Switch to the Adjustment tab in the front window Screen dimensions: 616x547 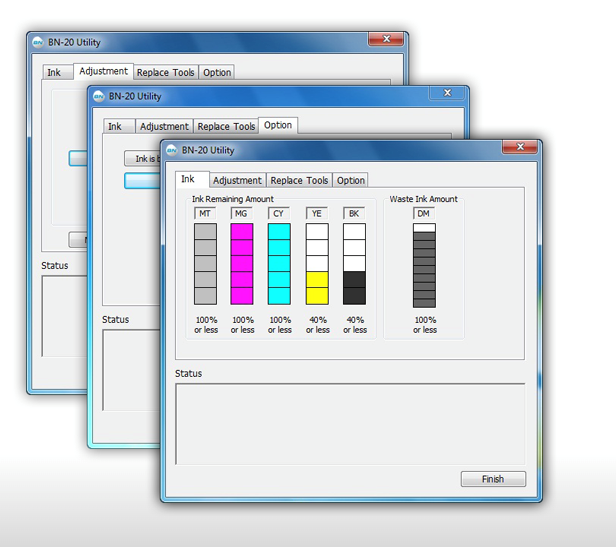(x=237, y=181)
